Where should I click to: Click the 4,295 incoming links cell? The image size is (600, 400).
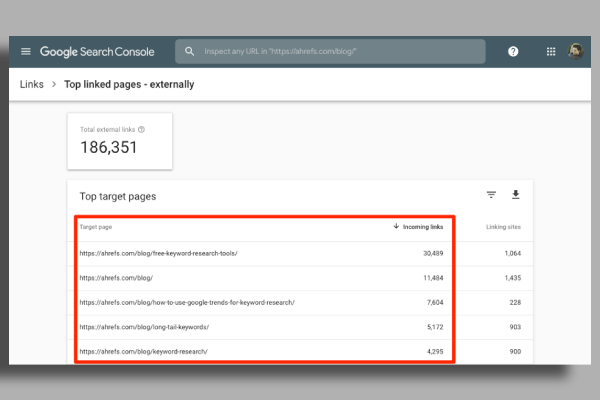[435, 351]
